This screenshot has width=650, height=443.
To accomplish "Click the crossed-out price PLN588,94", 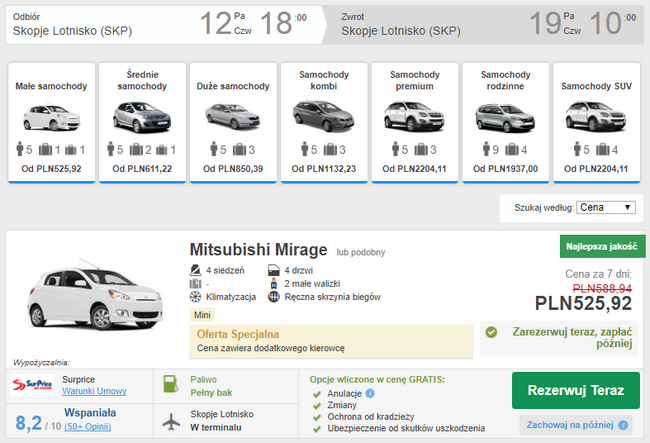I will [602, 288].
